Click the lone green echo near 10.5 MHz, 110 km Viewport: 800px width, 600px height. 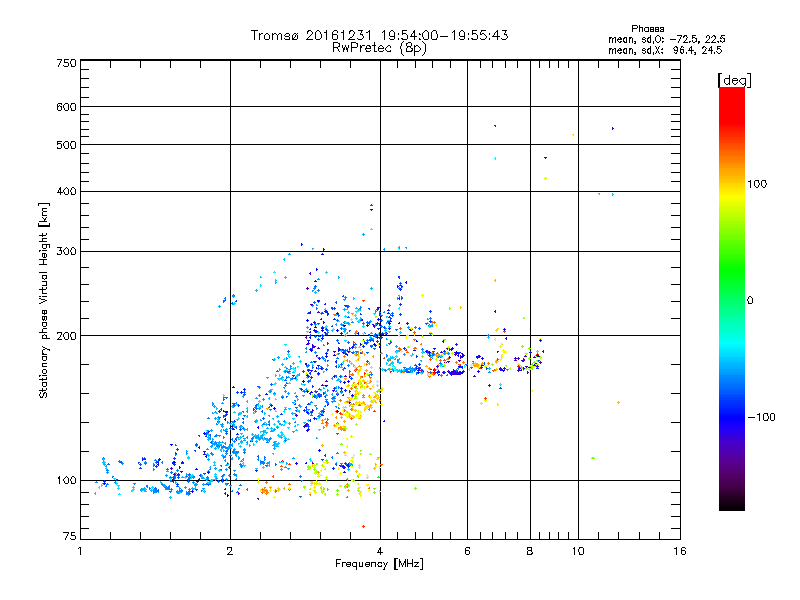[x=593, y=458]
